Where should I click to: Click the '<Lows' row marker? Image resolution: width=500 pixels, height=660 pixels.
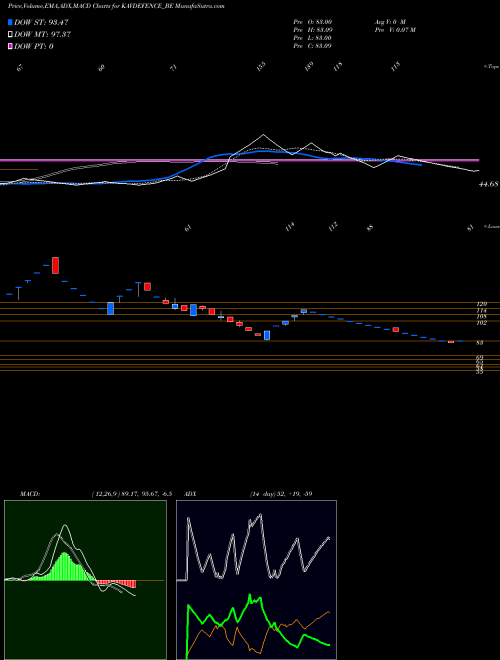492,226
